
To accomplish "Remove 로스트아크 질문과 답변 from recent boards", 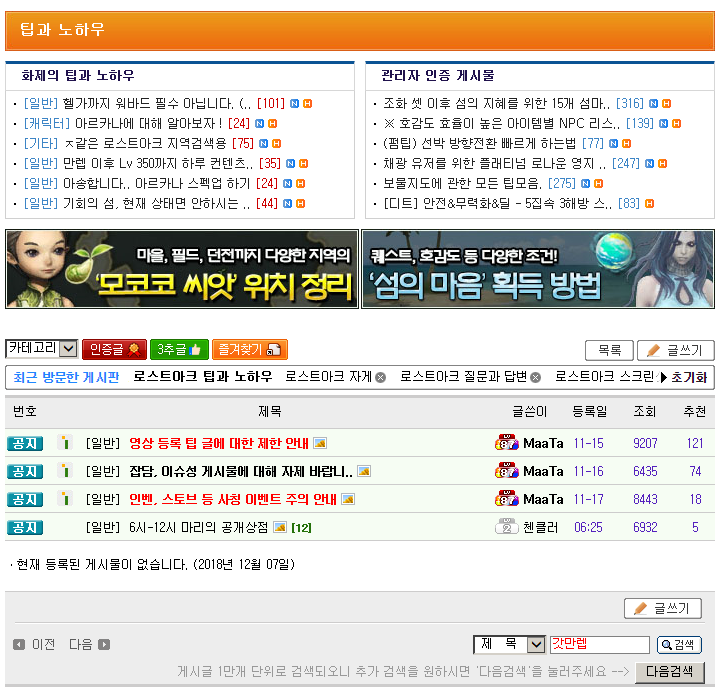I will (535, 378).
